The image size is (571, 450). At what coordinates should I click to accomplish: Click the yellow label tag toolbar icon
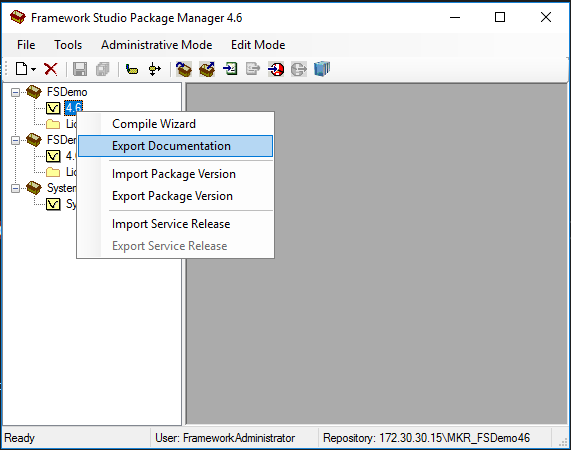[x=132, y=69]
